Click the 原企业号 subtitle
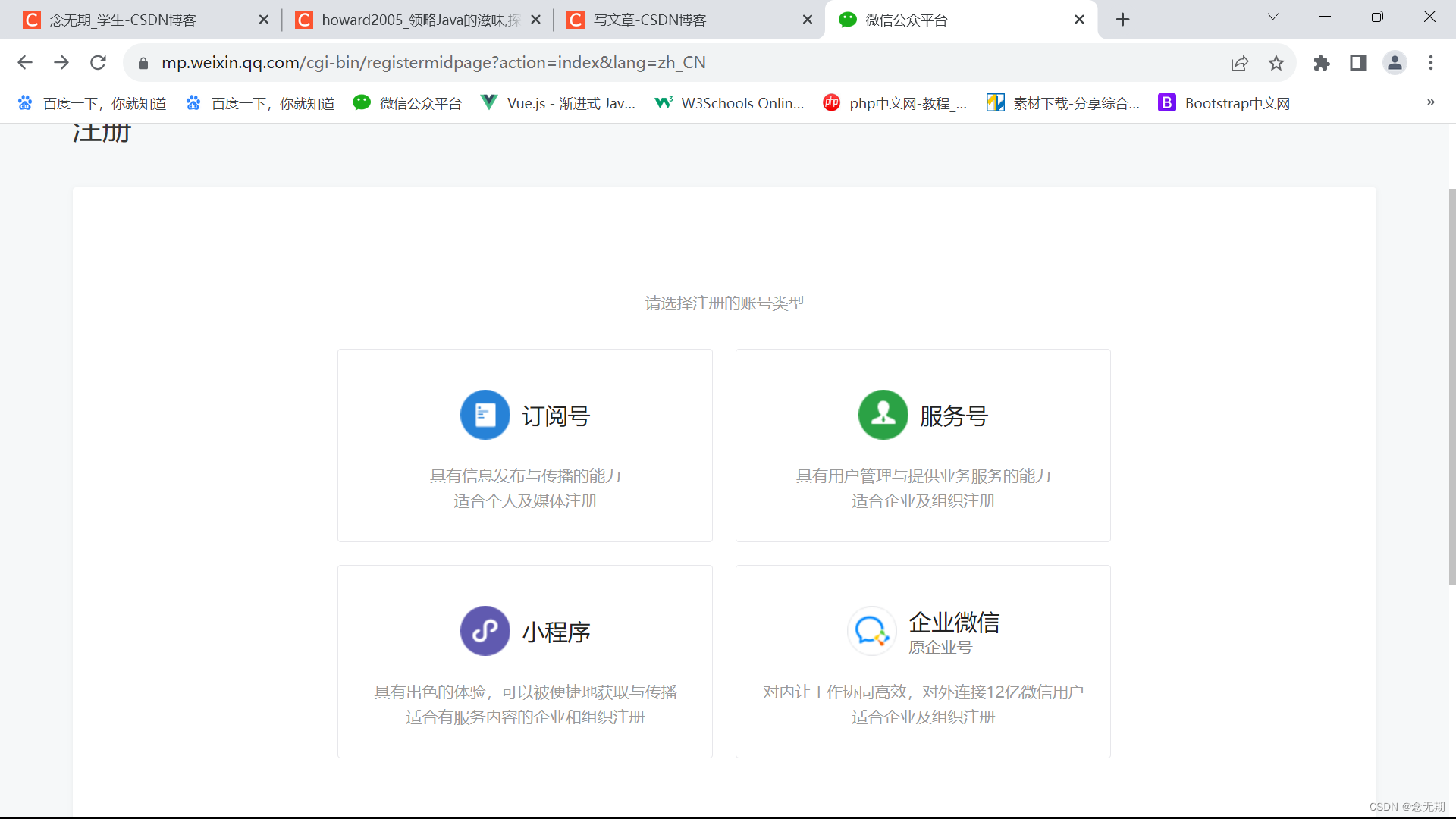The image size is (1456, 819). 940,647
